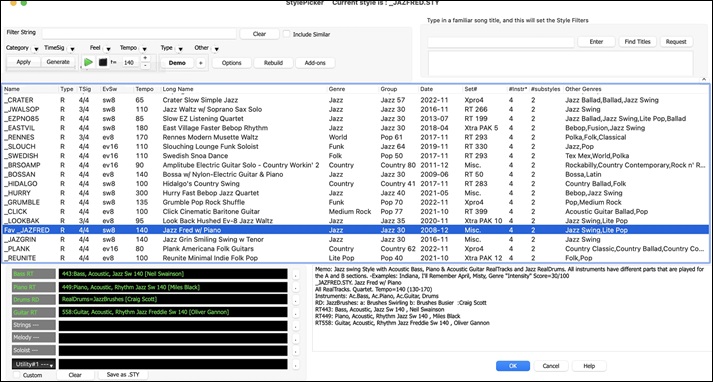
Task: Select the Guitar RT track label
Action: [34, 312]
